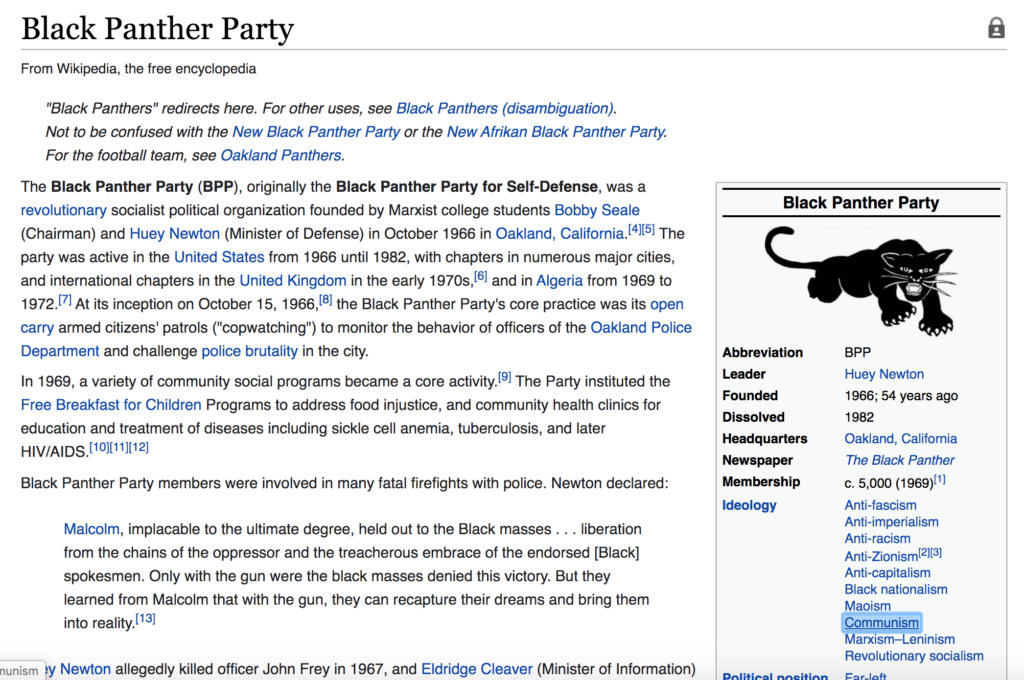The width and height of the screenshot is (1024, 680).
Task: Open Free Breakfast for Children link
Action: point(111,405)
